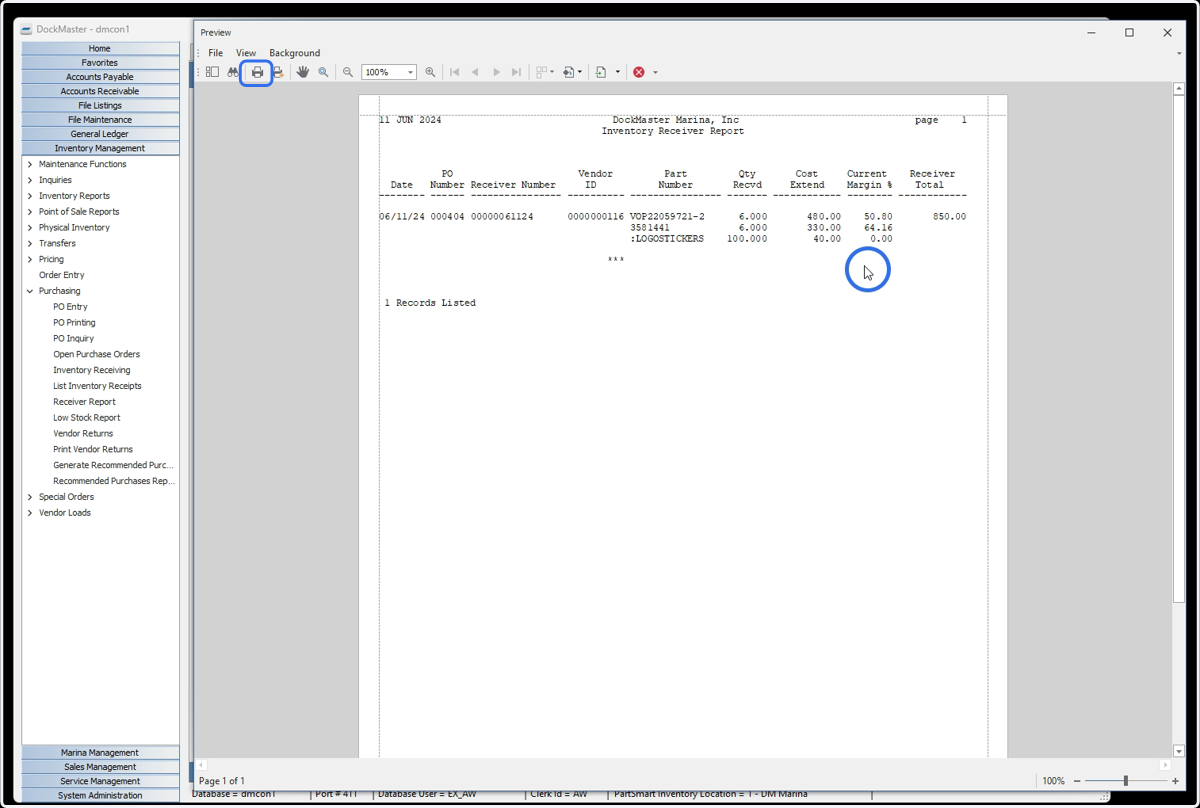Click the Zoom Out toolbar icon
The image size is (1200, 808).
coord(348,72)
